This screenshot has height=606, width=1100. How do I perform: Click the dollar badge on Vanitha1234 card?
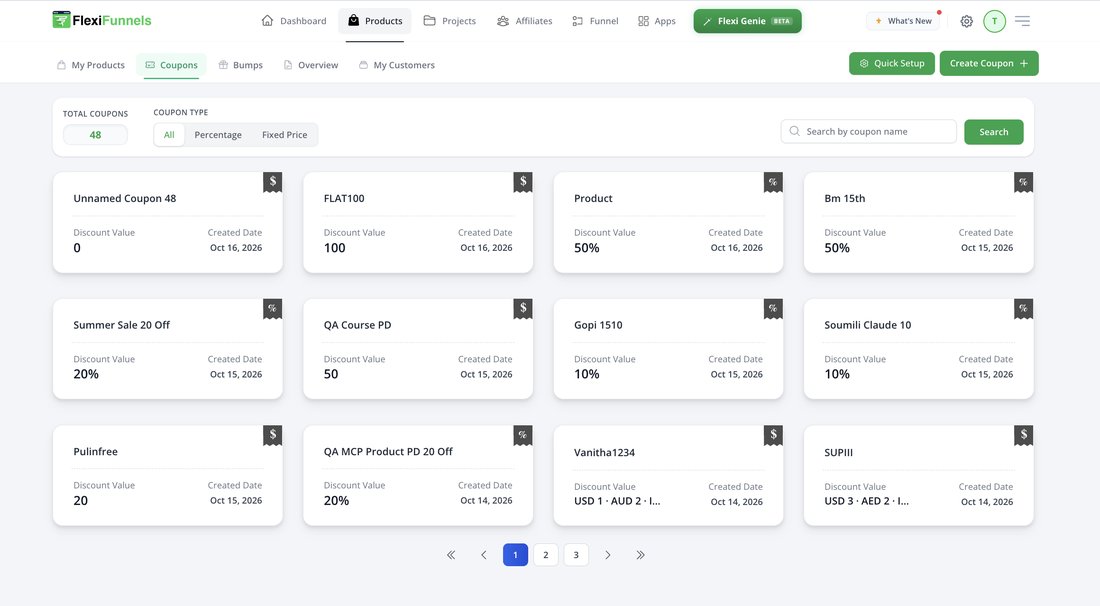click(x=773, y=435)
